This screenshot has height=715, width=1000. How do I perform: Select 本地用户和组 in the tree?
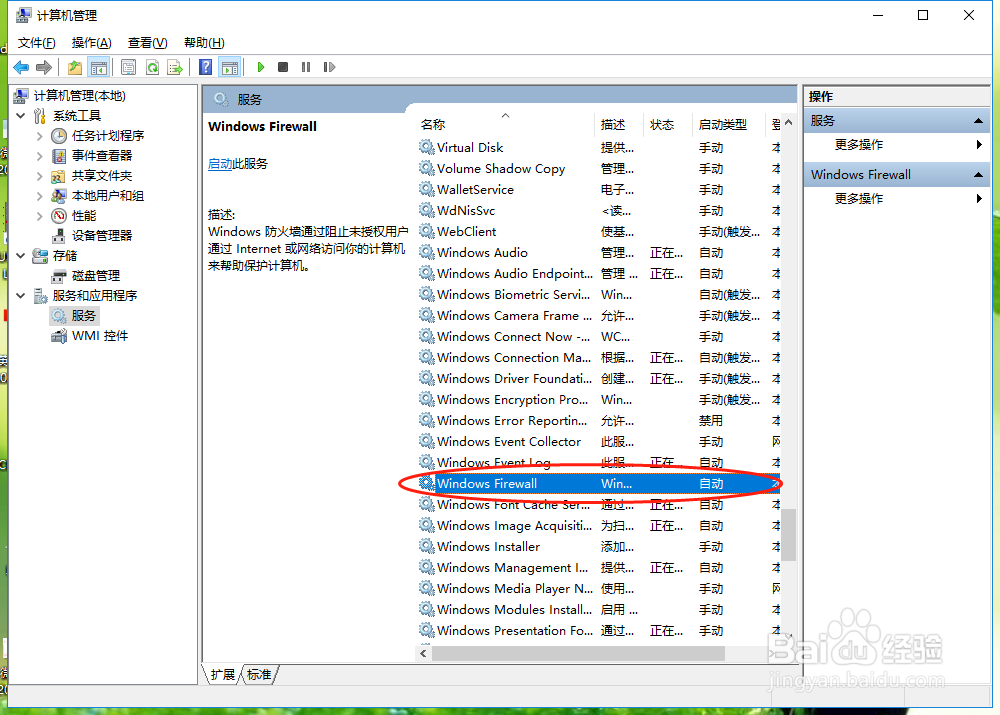[108, 196]
